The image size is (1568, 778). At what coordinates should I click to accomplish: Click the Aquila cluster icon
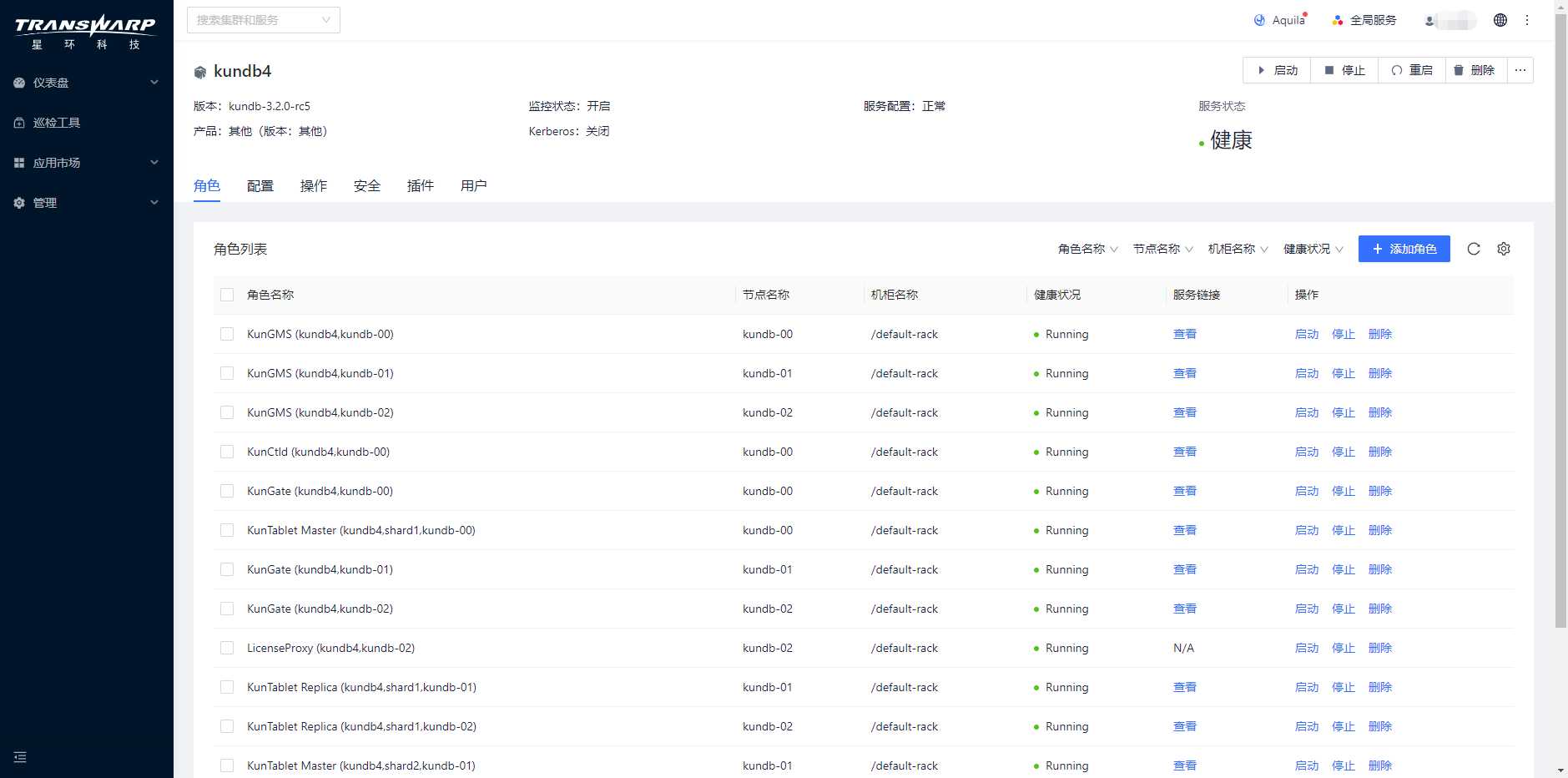(1260, 20)
